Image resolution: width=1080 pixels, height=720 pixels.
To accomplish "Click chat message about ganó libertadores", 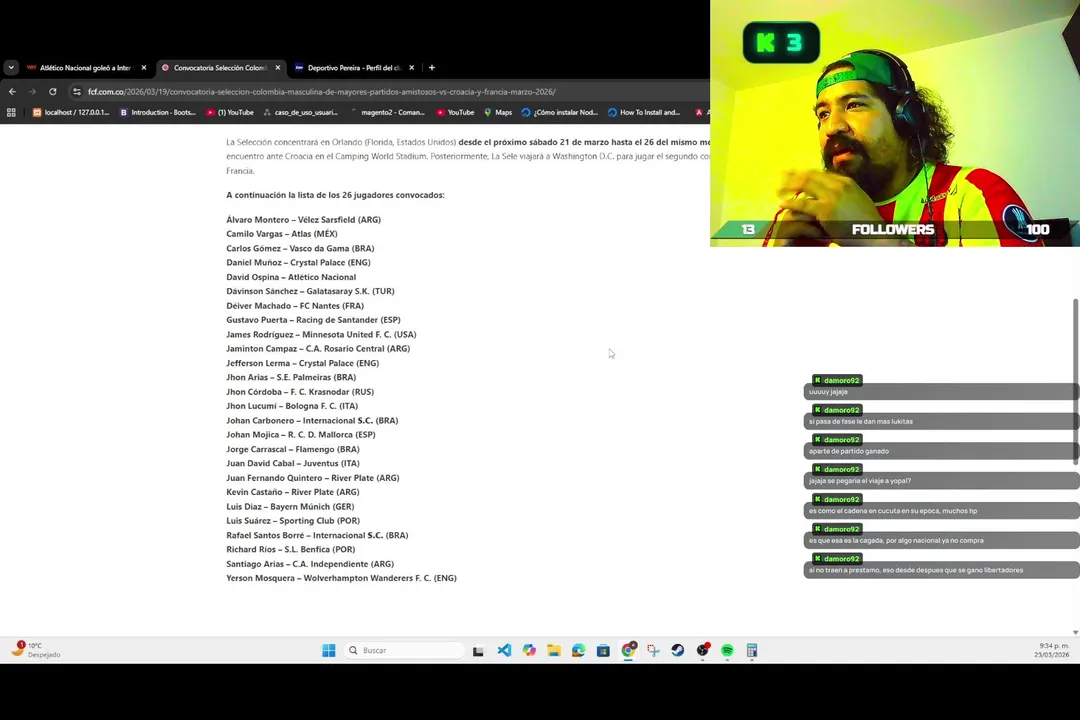I will pyautogui.click(x=940, y=570).
